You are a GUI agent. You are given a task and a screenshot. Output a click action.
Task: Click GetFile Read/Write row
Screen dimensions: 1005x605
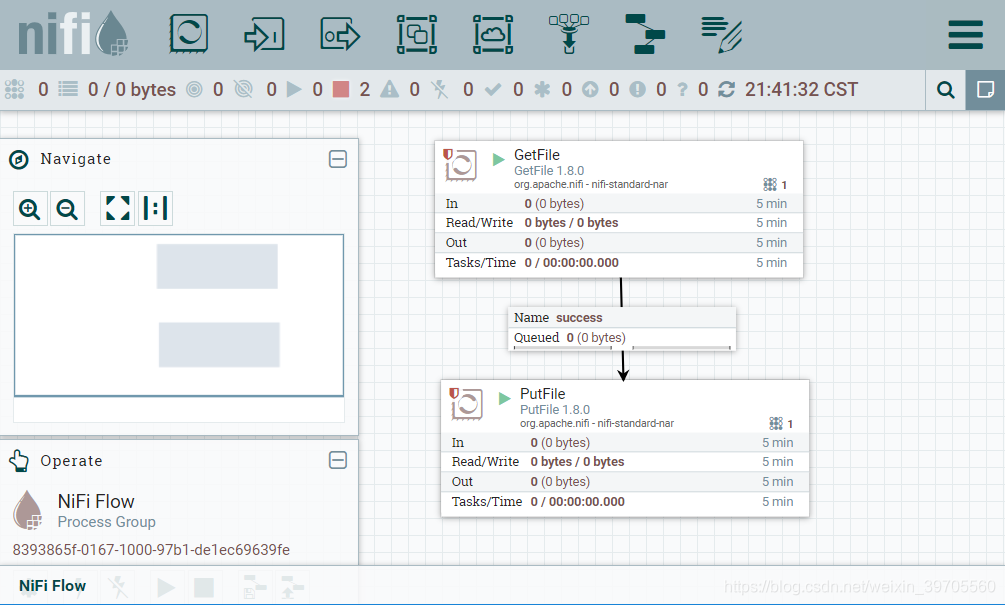click(619, 222)
